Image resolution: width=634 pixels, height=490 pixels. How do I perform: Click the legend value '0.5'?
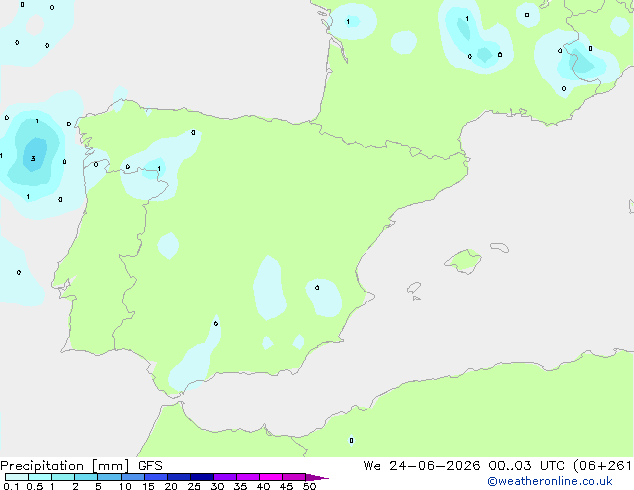(35, 486)
